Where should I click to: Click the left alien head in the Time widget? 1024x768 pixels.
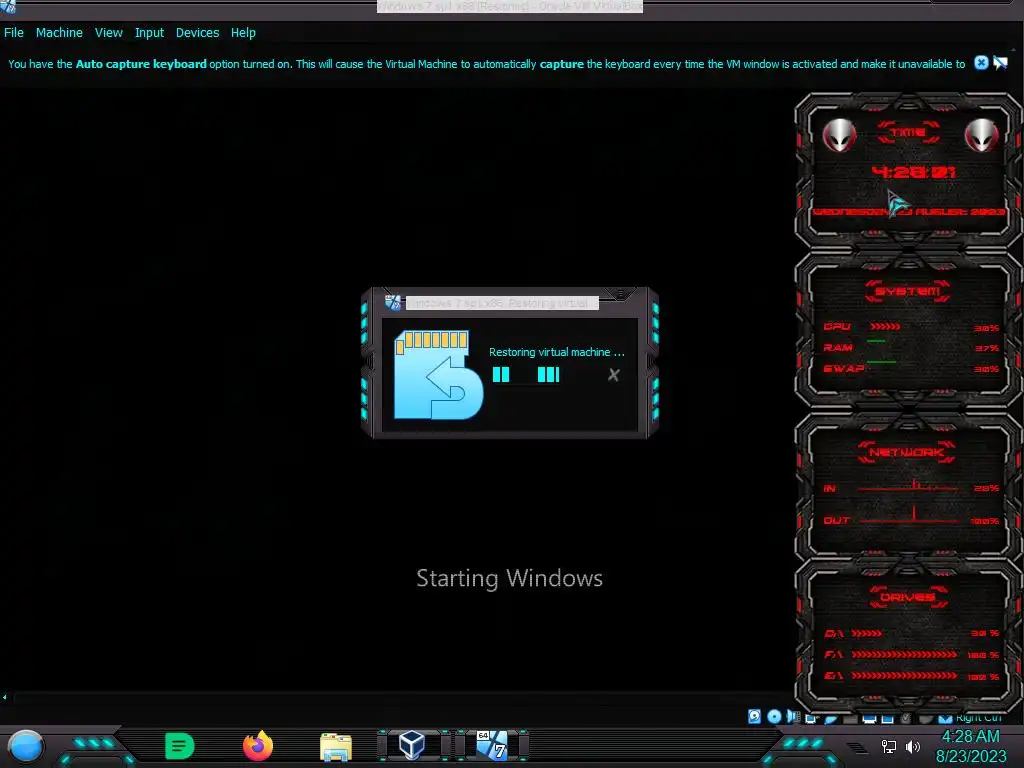tap(839, 135)
